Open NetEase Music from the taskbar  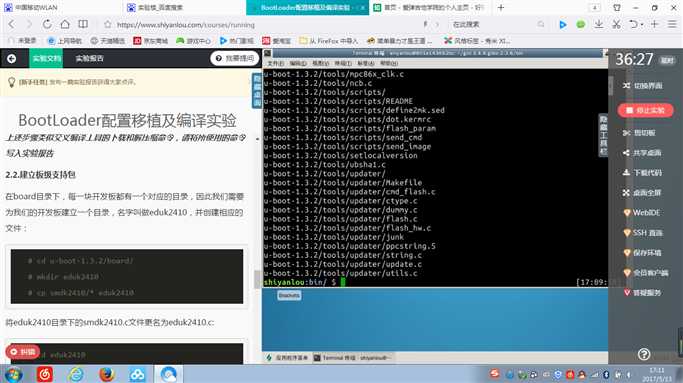coord(44,374)
